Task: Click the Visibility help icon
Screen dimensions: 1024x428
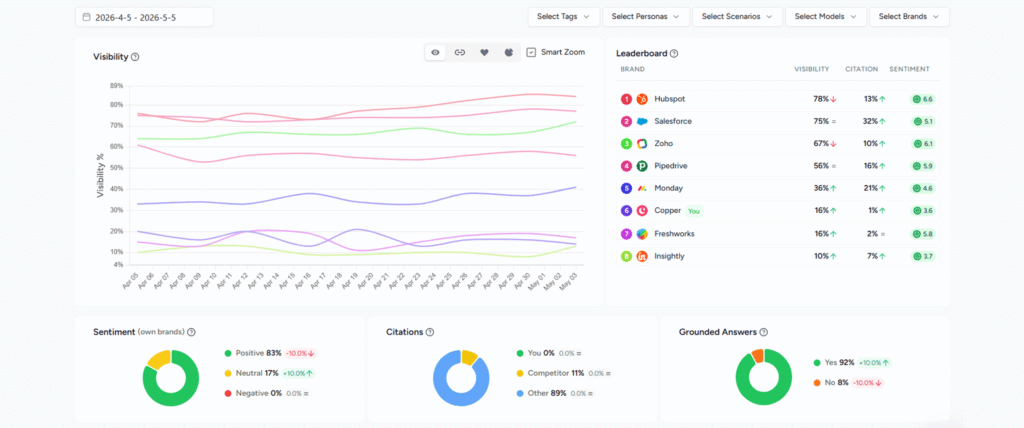Action: pyautogui.click(x=135, y=57)
